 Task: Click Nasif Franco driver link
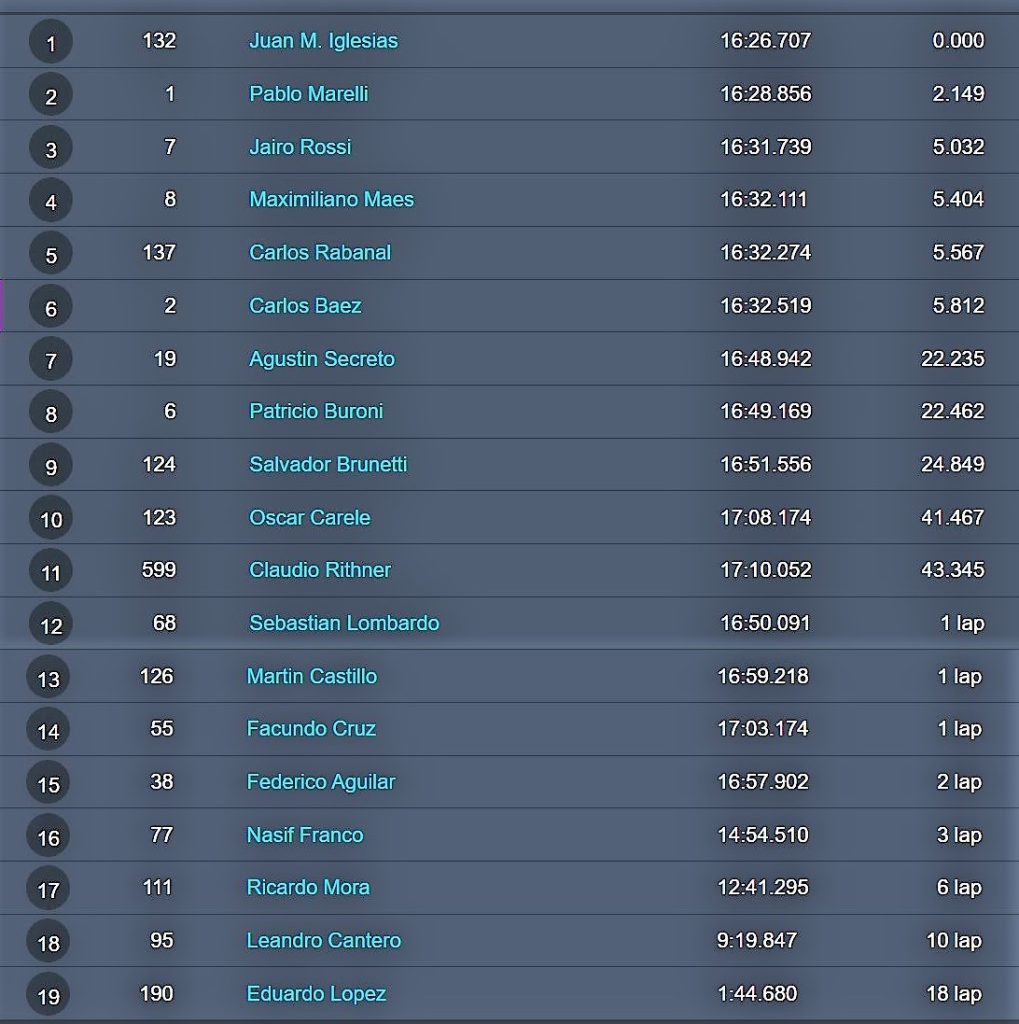click(304, 835)
